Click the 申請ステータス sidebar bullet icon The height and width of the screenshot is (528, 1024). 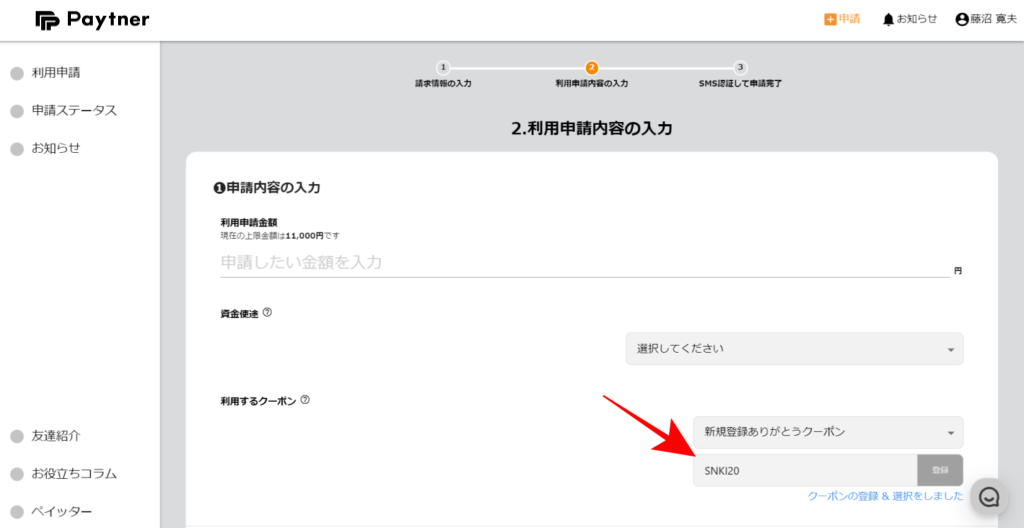[17, 112]
